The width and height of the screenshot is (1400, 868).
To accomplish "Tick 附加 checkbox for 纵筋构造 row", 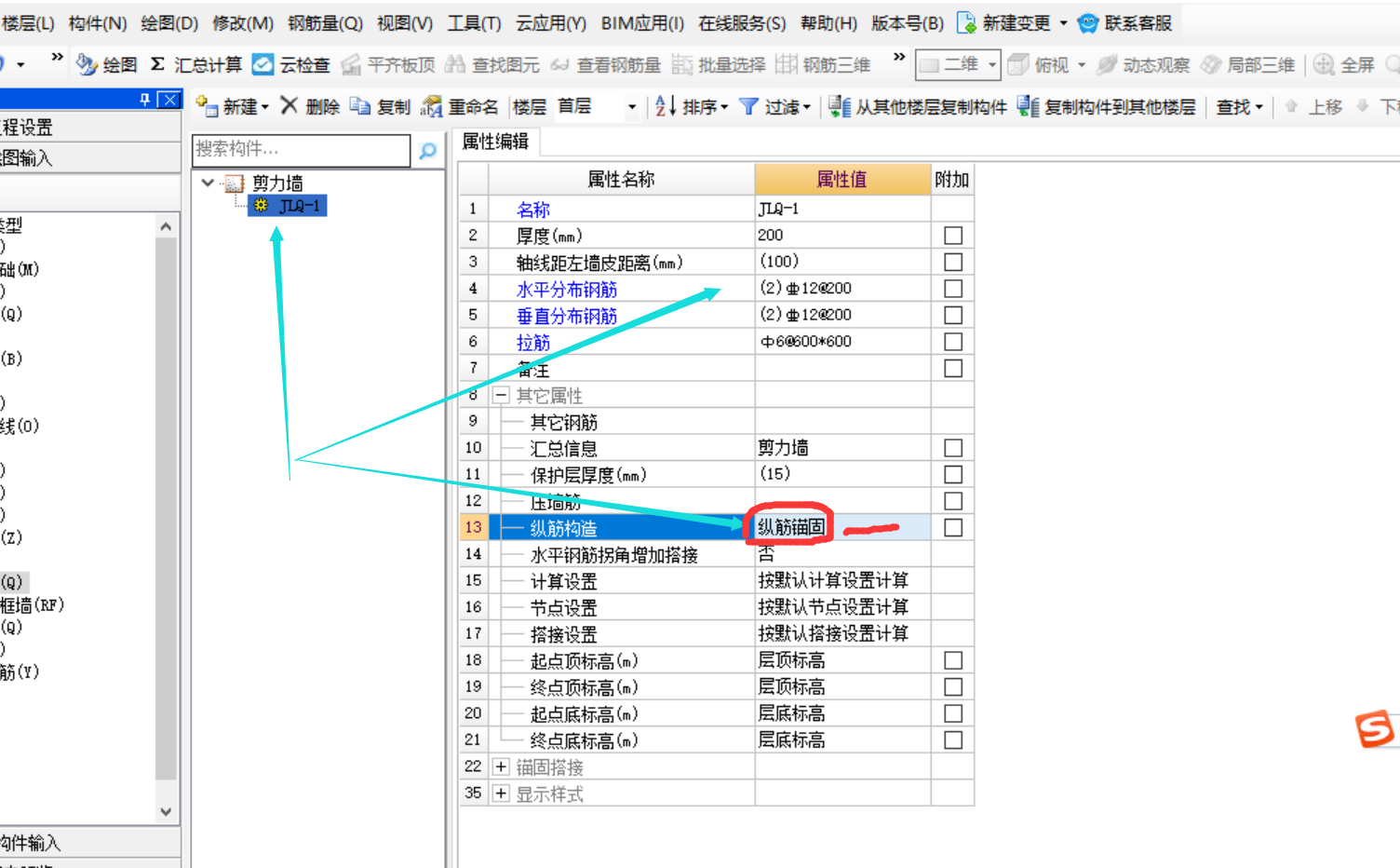I will [953, 527].
